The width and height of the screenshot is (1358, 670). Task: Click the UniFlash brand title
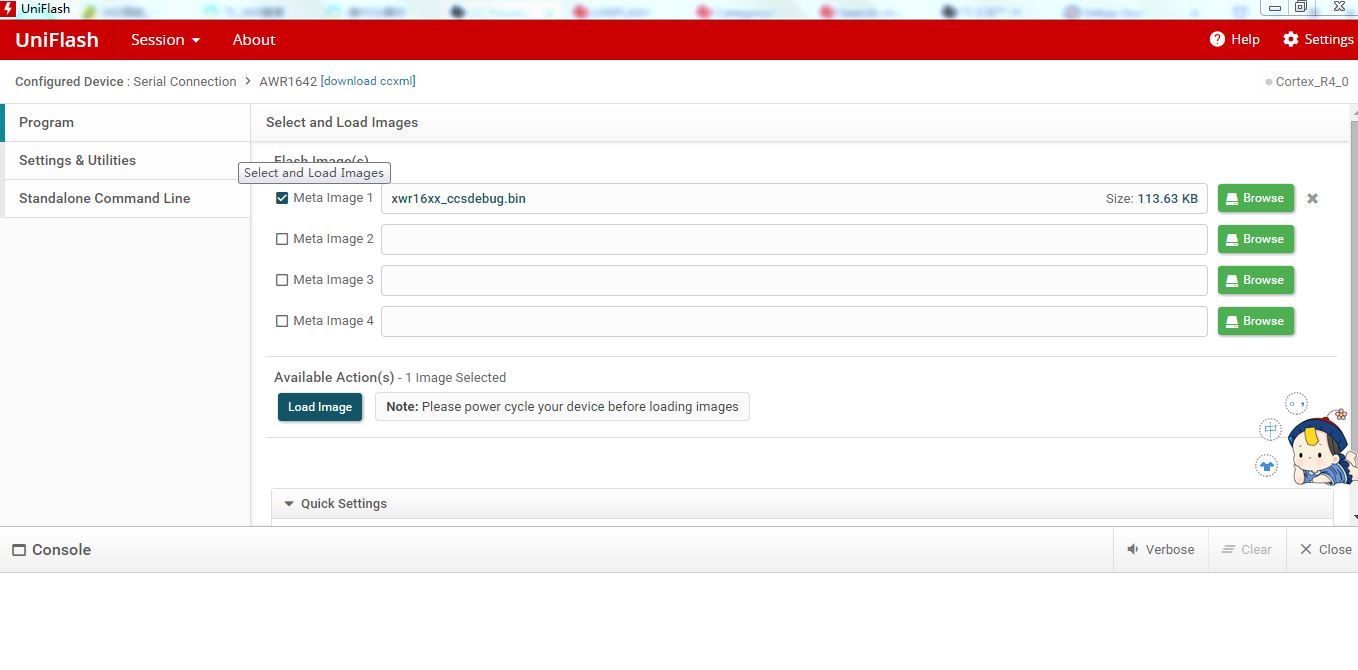coord(57,40)
